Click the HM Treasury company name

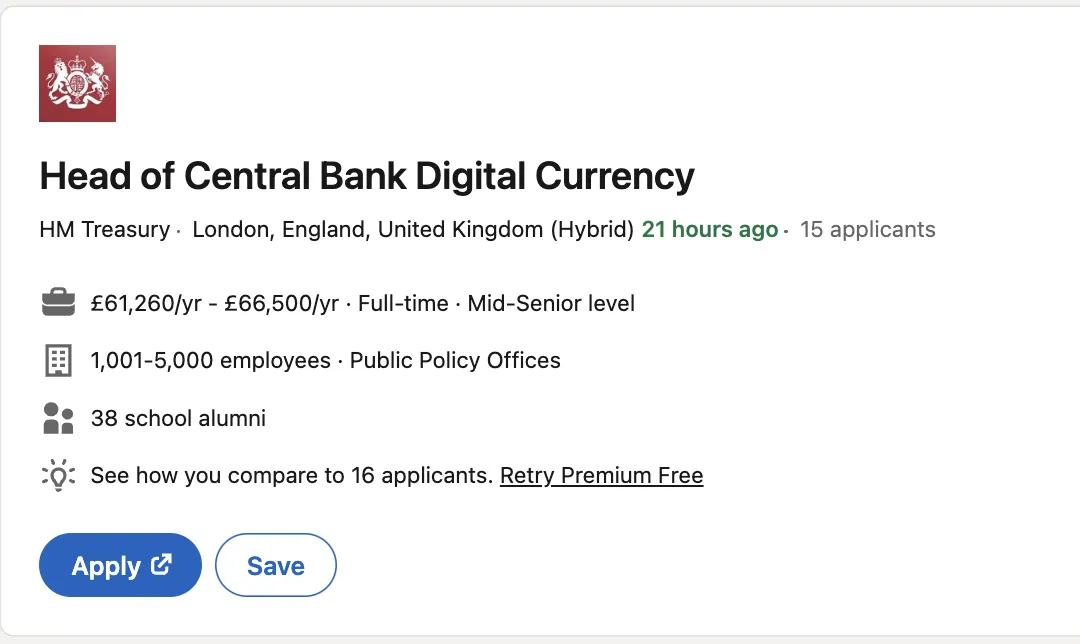105,229
